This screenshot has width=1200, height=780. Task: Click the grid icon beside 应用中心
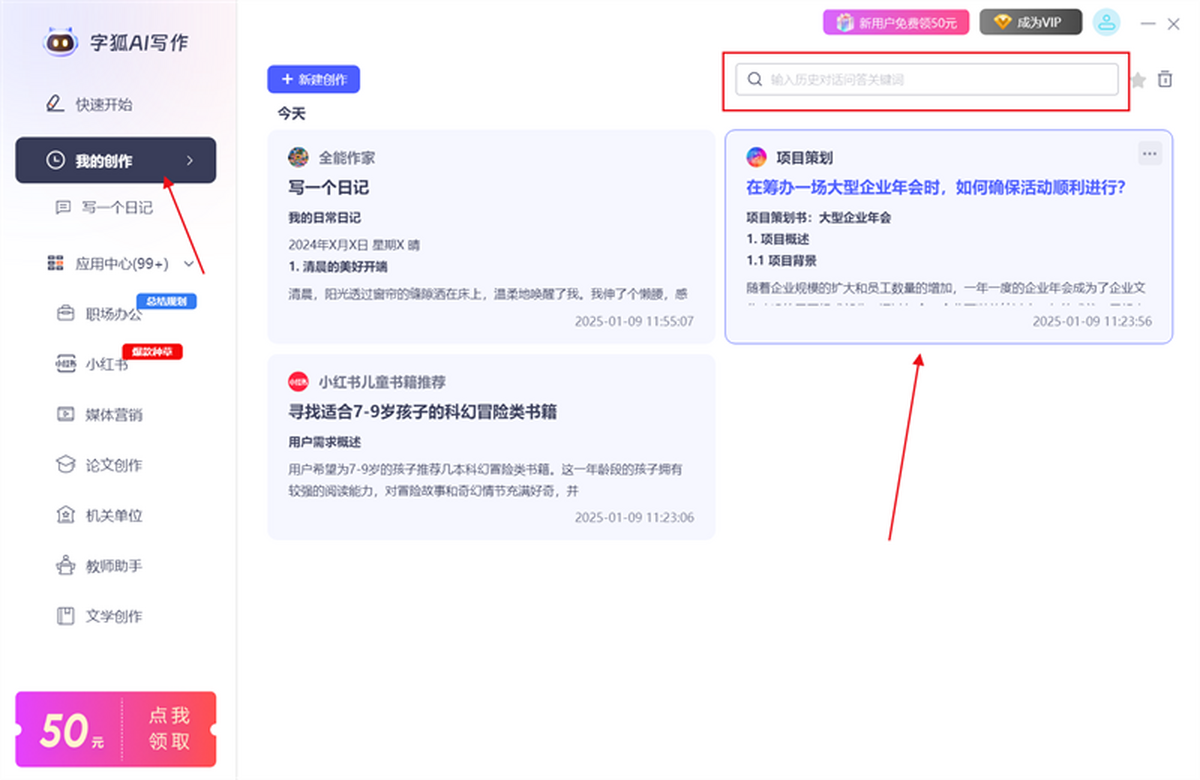56,264
